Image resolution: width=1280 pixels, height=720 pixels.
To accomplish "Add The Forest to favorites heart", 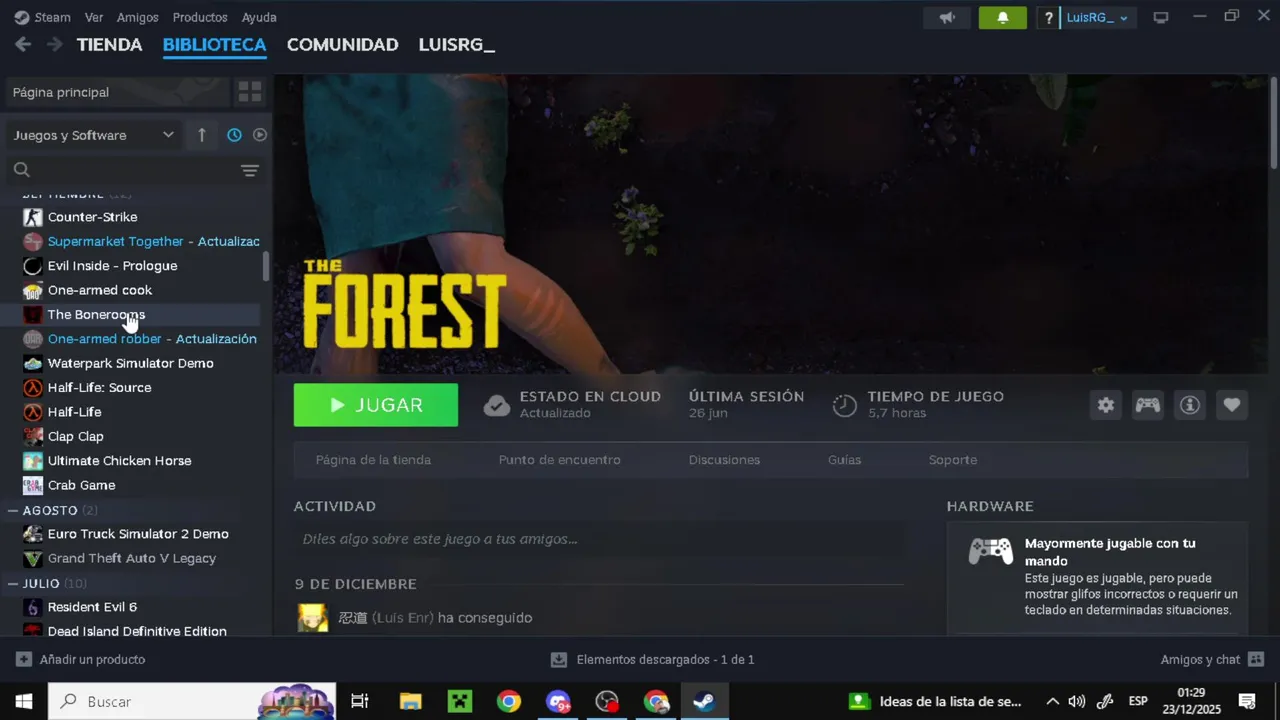I will pos(1232,405).
